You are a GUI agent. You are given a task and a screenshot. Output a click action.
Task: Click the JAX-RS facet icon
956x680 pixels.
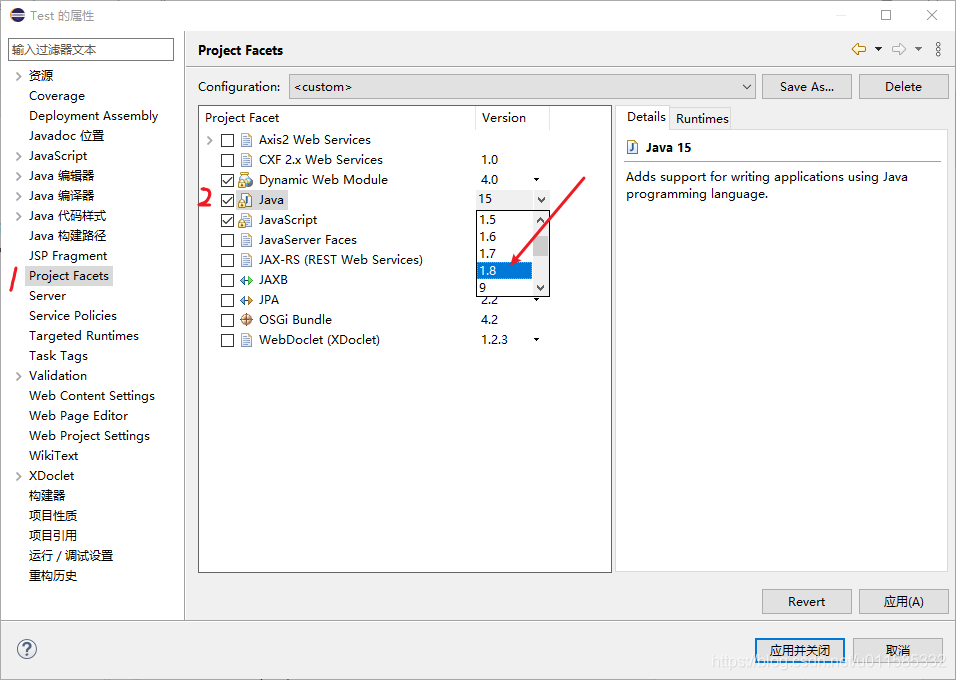pos(246,260)
